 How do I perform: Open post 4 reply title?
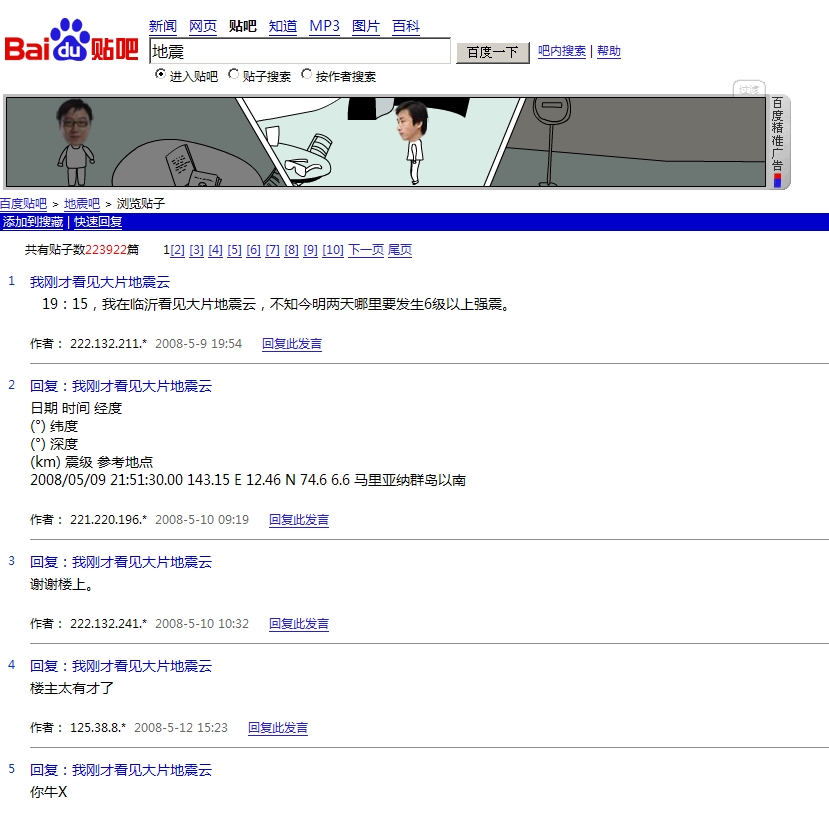121,667
